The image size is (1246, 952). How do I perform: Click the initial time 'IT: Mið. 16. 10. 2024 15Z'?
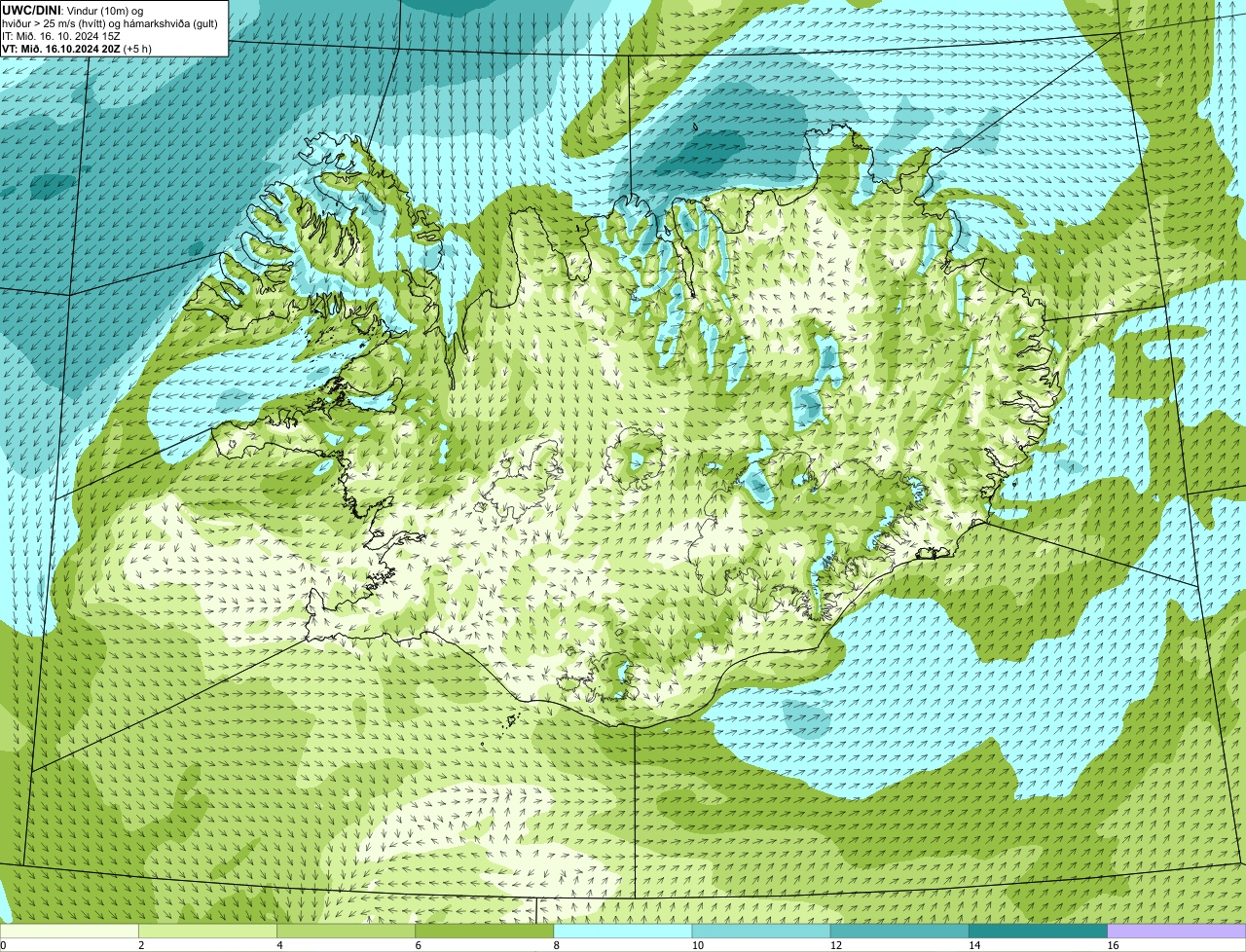pos(61,36)
